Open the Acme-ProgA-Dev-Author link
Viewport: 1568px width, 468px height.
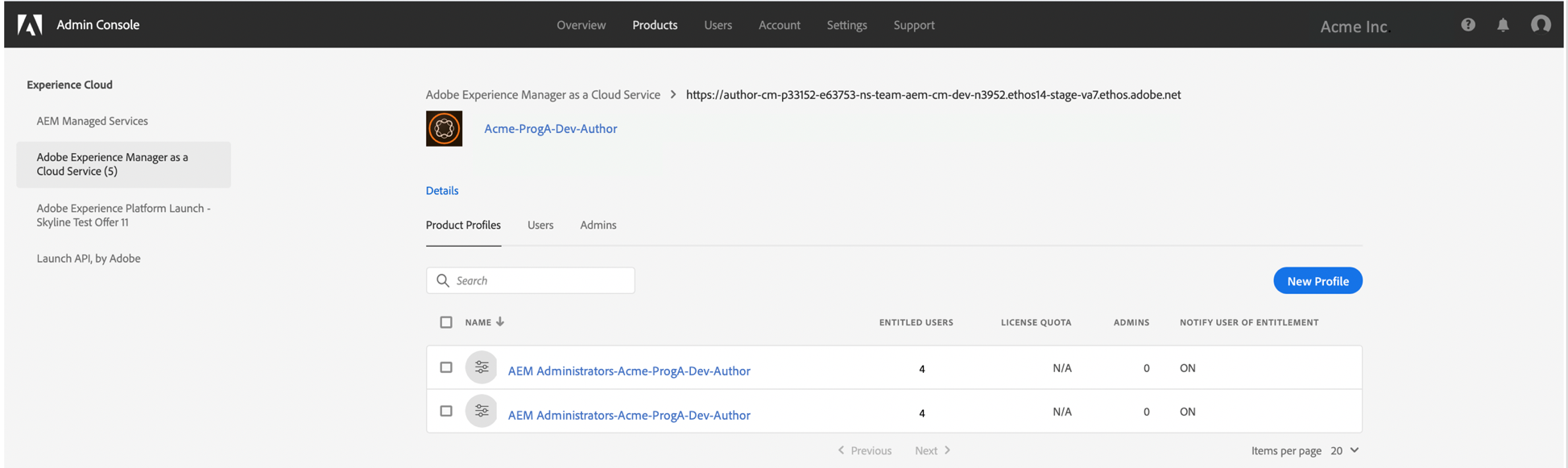coord(550,129)
